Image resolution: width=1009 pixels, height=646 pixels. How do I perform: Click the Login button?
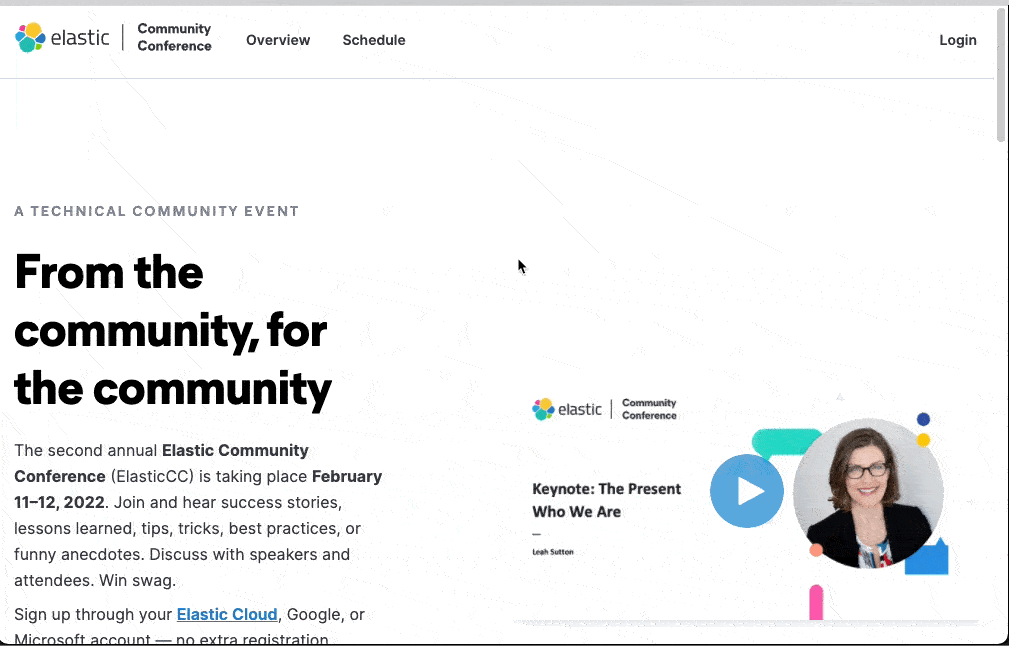957,40
